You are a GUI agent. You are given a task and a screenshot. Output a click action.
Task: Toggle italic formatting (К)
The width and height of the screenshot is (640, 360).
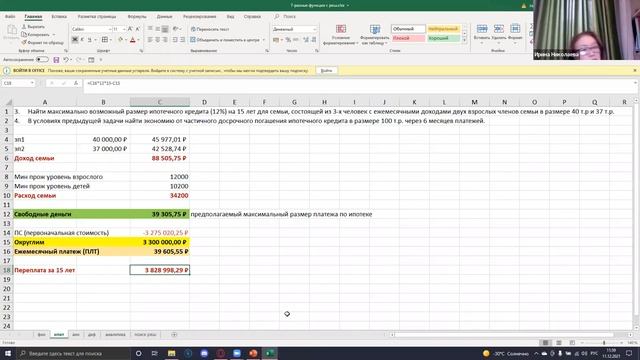82,40
